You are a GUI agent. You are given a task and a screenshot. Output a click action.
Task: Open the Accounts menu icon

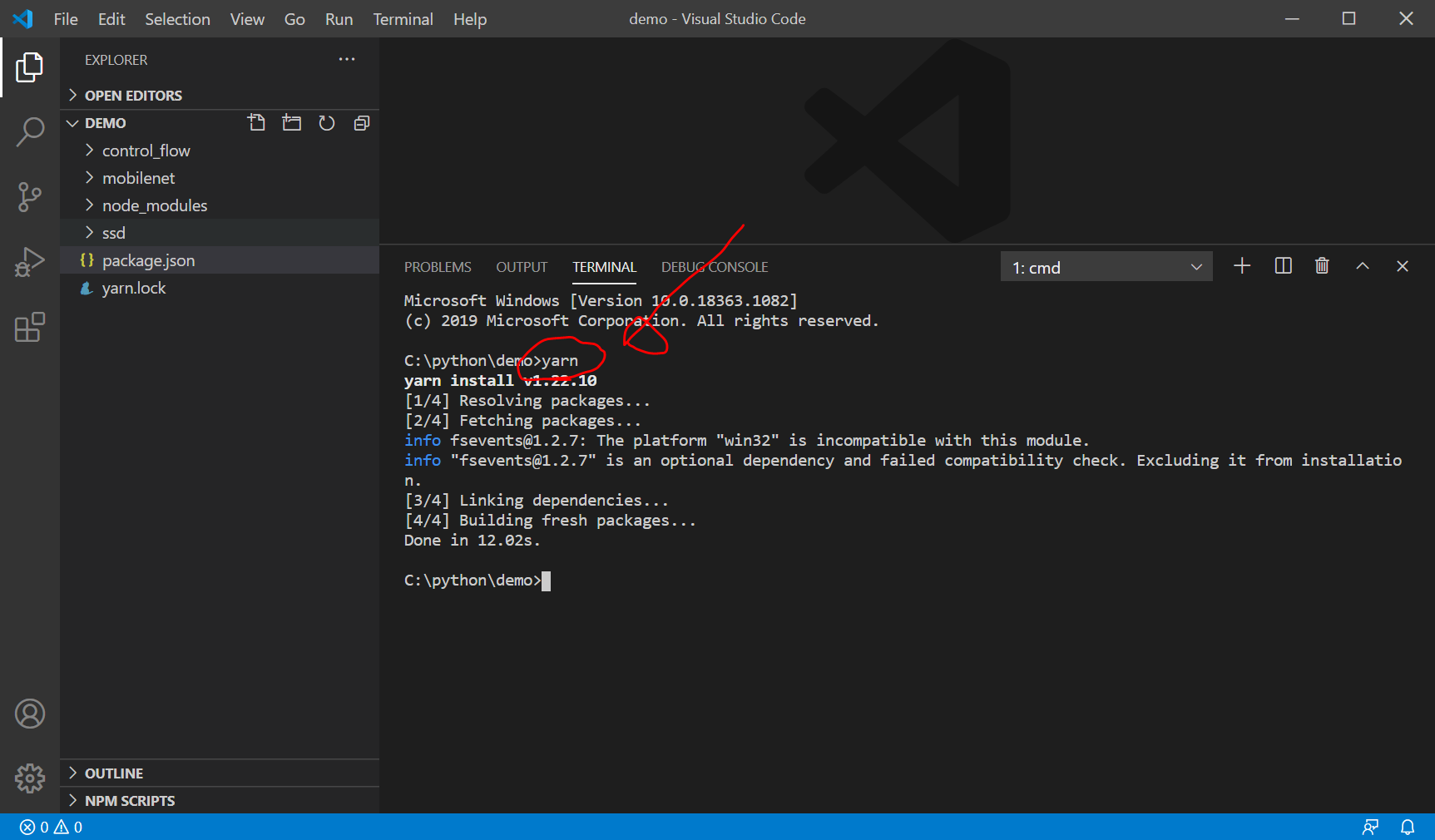click(30, 714)
